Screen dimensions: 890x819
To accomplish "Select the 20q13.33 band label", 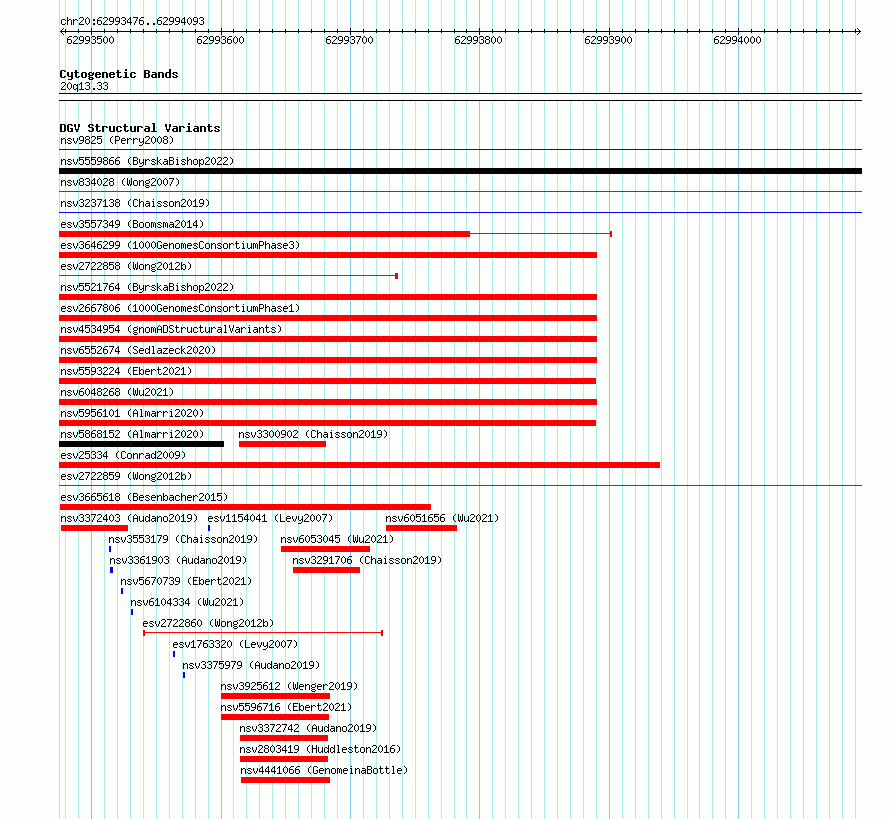I will pos(84,86).
